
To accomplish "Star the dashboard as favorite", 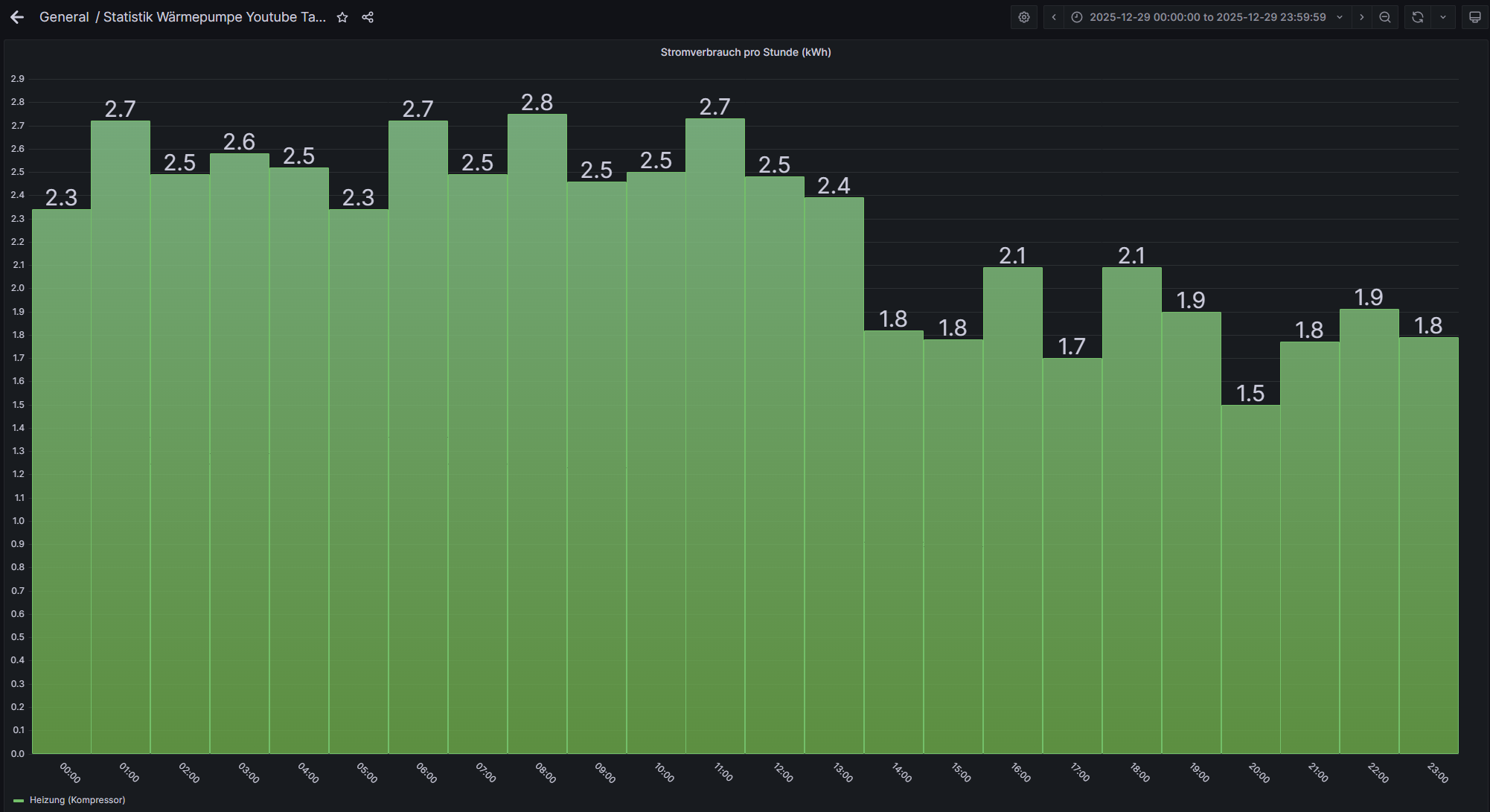I will (x=342, y=17).
